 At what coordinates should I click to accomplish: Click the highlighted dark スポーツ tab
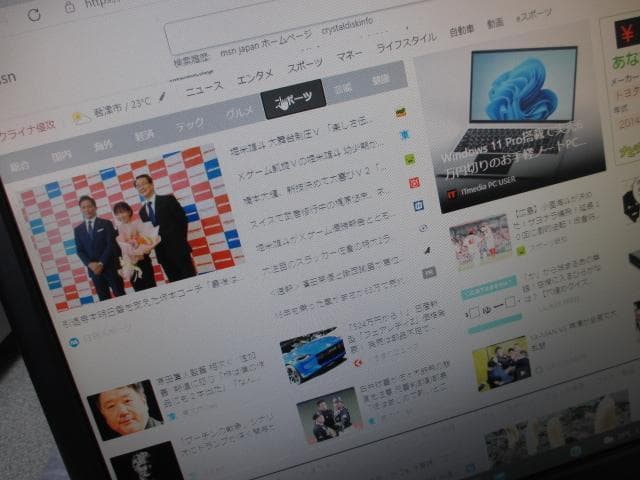[x=293, y=99]
